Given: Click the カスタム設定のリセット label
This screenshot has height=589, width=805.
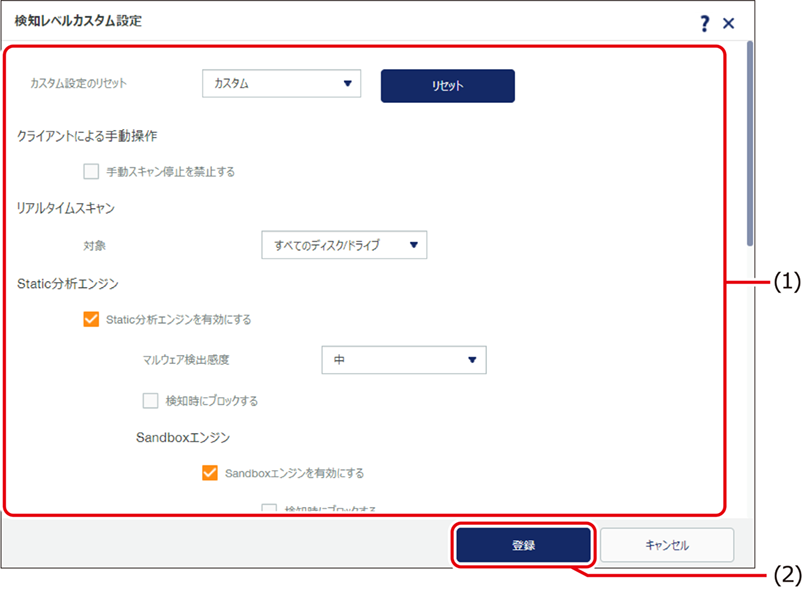Looking at the screenshot, I should (78, 83).
